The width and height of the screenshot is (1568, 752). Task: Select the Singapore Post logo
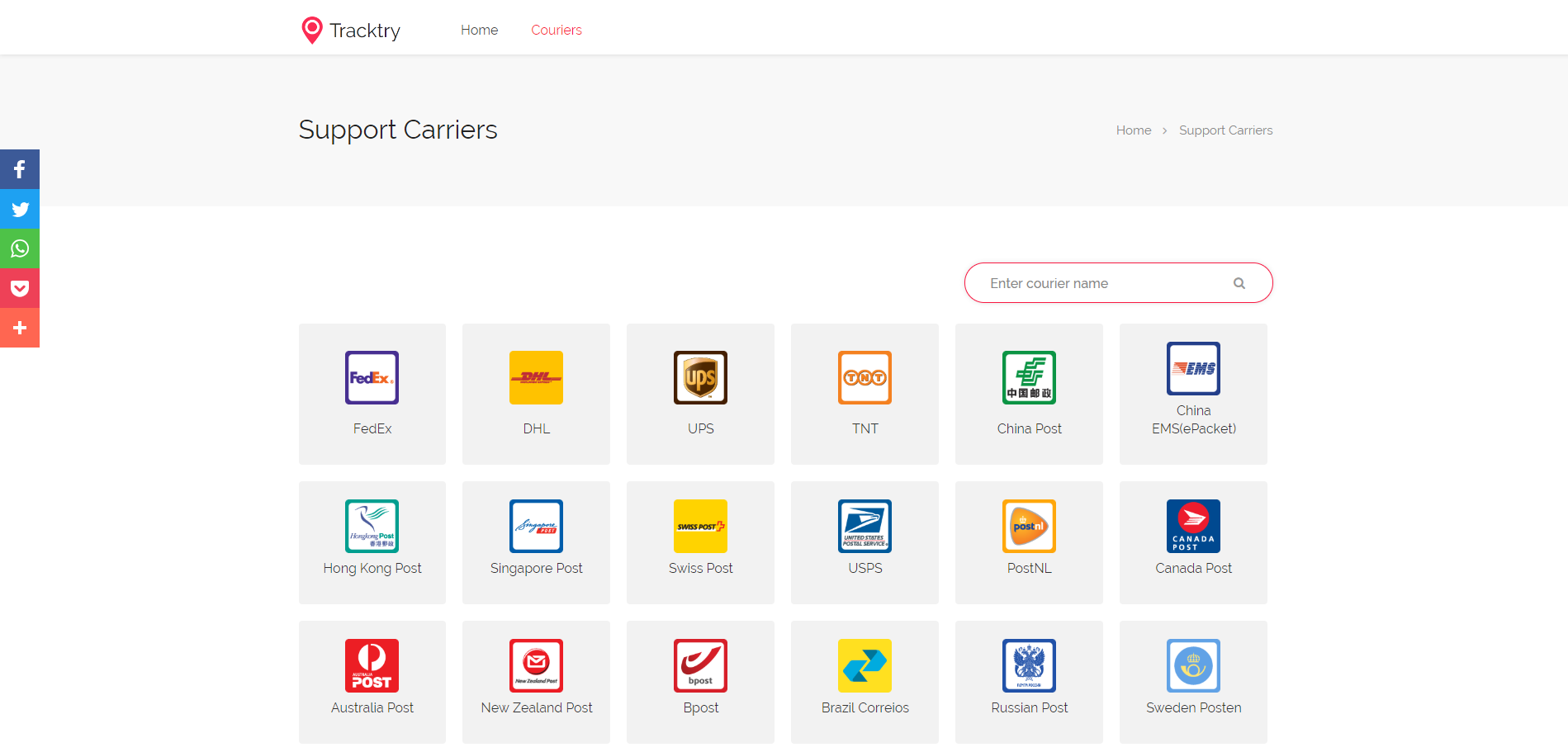536,526
